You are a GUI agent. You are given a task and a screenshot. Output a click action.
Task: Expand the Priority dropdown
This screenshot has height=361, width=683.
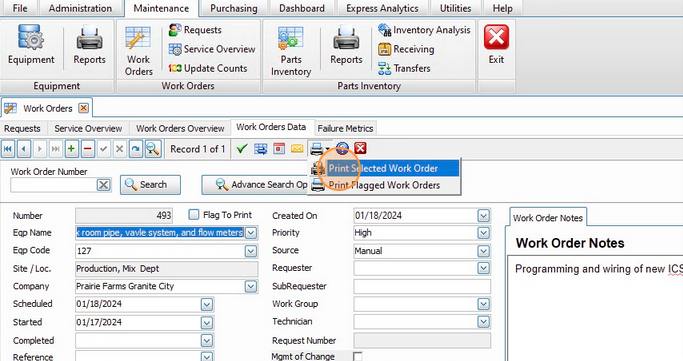coord(484,233)
